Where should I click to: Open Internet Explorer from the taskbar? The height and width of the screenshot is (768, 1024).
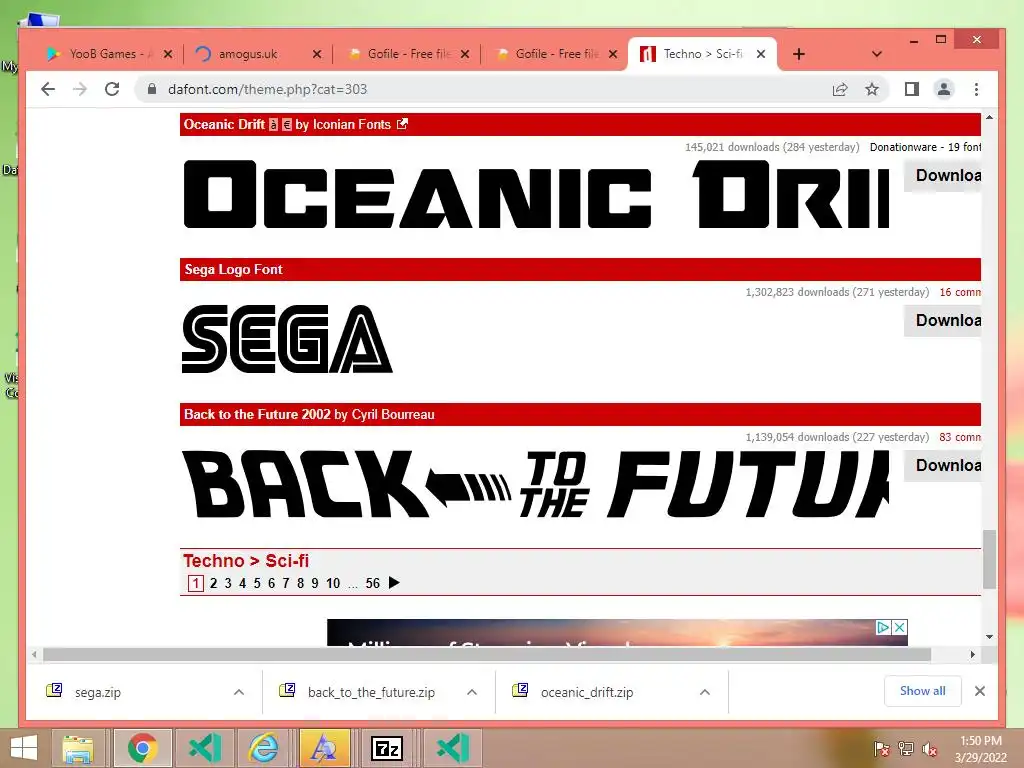263,748
